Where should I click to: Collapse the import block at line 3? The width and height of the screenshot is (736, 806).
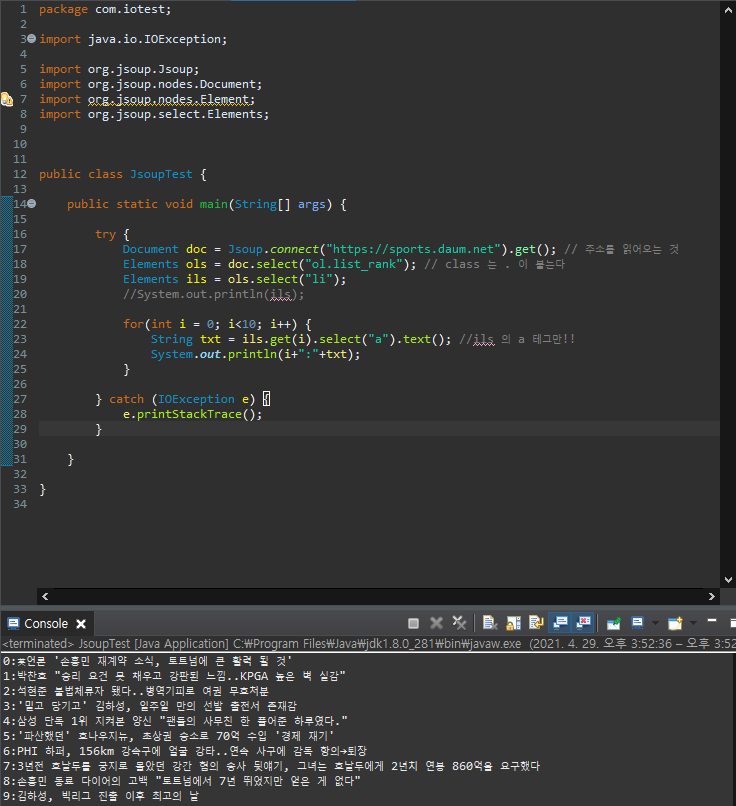point(31,39)
